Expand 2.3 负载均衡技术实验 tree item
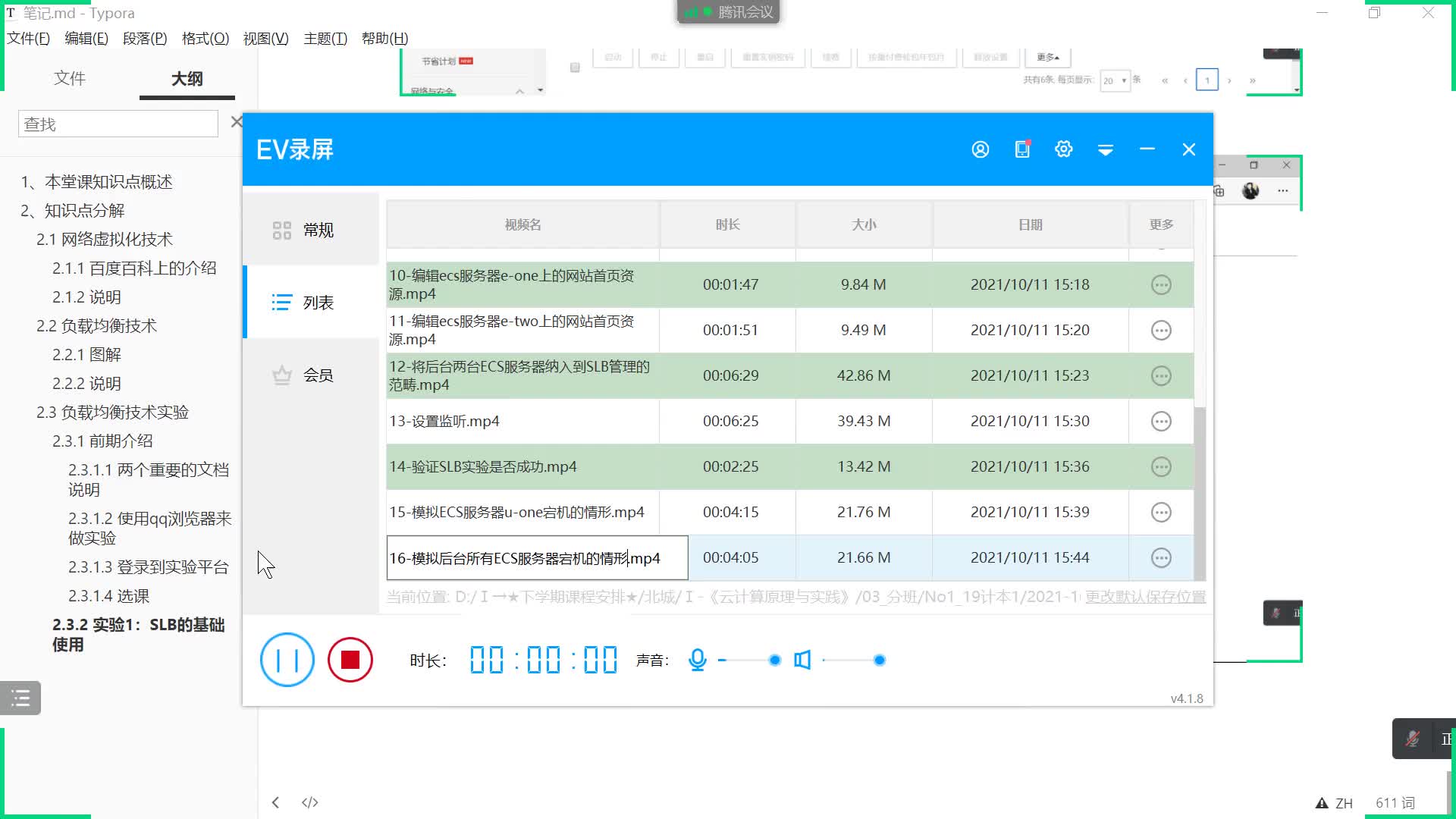Viewport: 1456px width, 819px height. coord(113,411)
